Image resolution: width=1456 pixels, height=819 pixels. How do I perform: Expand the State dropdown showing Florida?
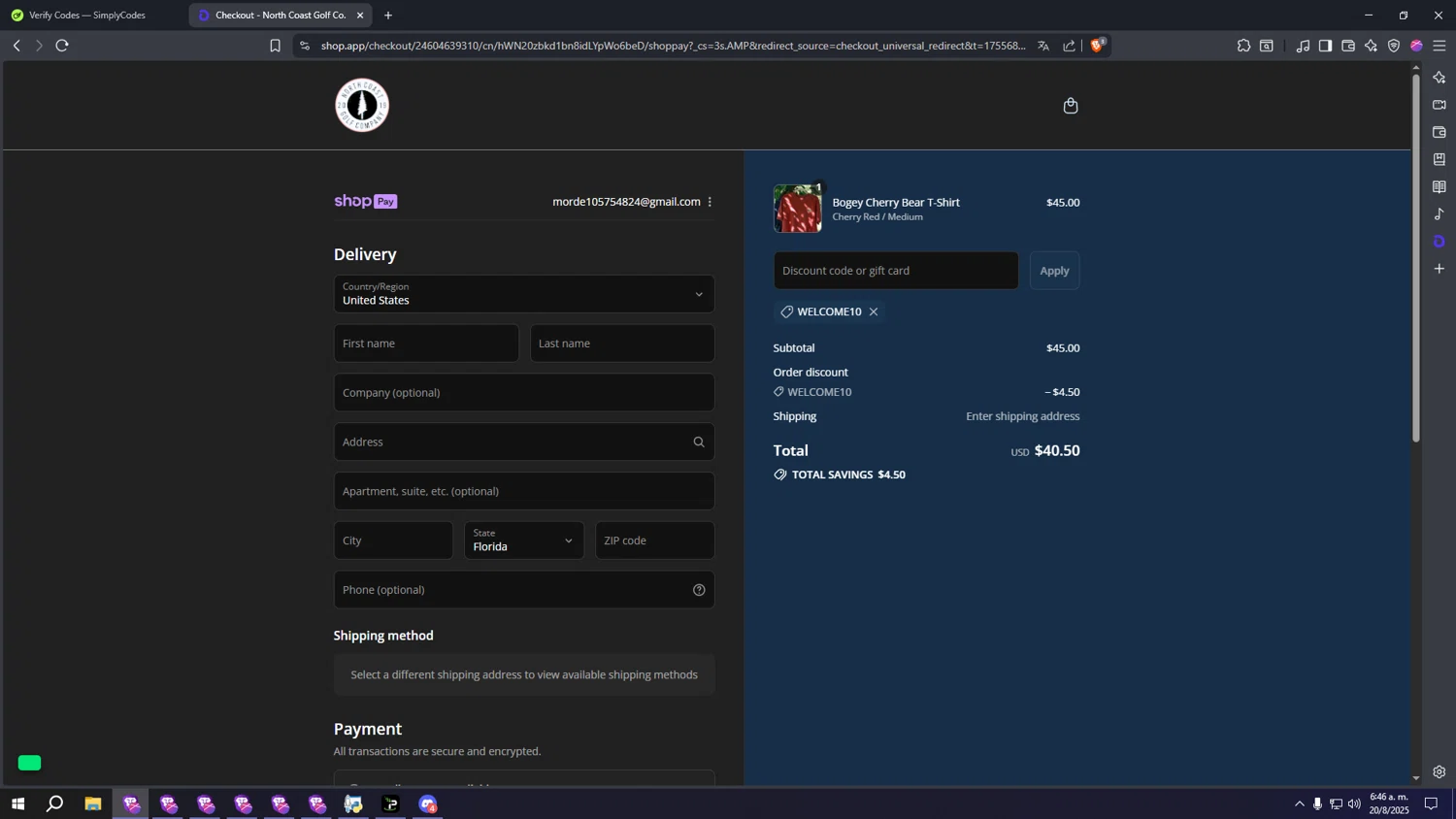tap(524, 541)
